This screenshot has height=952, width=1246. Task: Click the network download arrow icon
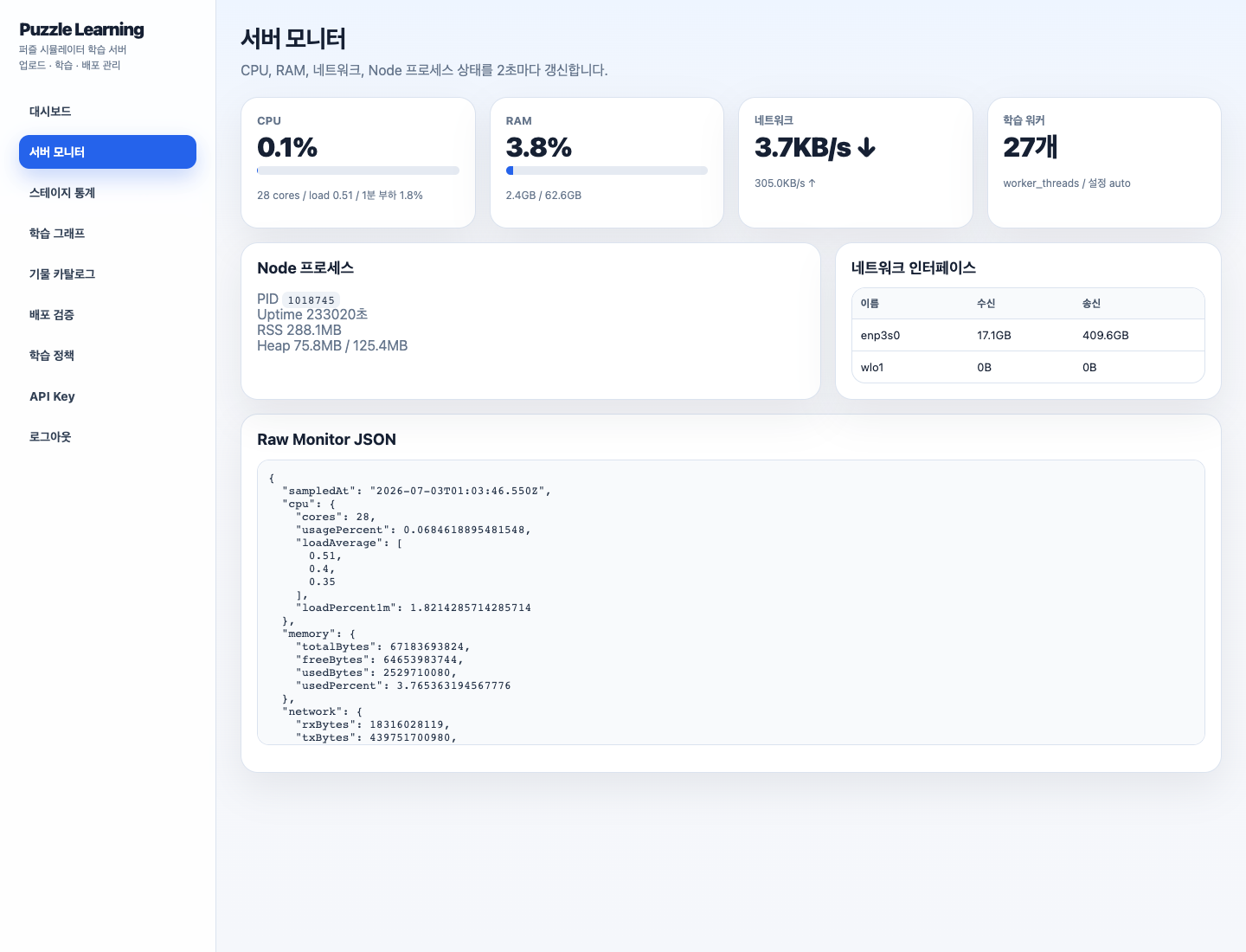867,149
